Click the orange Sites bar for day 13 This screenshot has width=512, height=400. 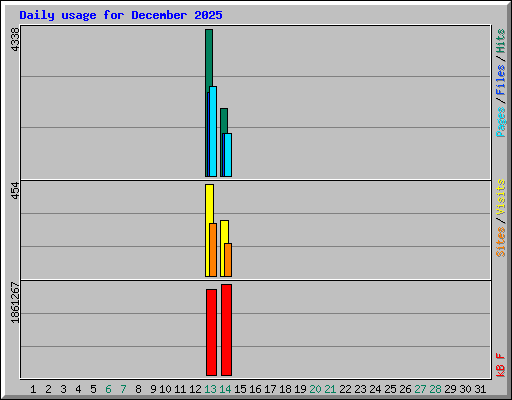(x=213, y=250)
